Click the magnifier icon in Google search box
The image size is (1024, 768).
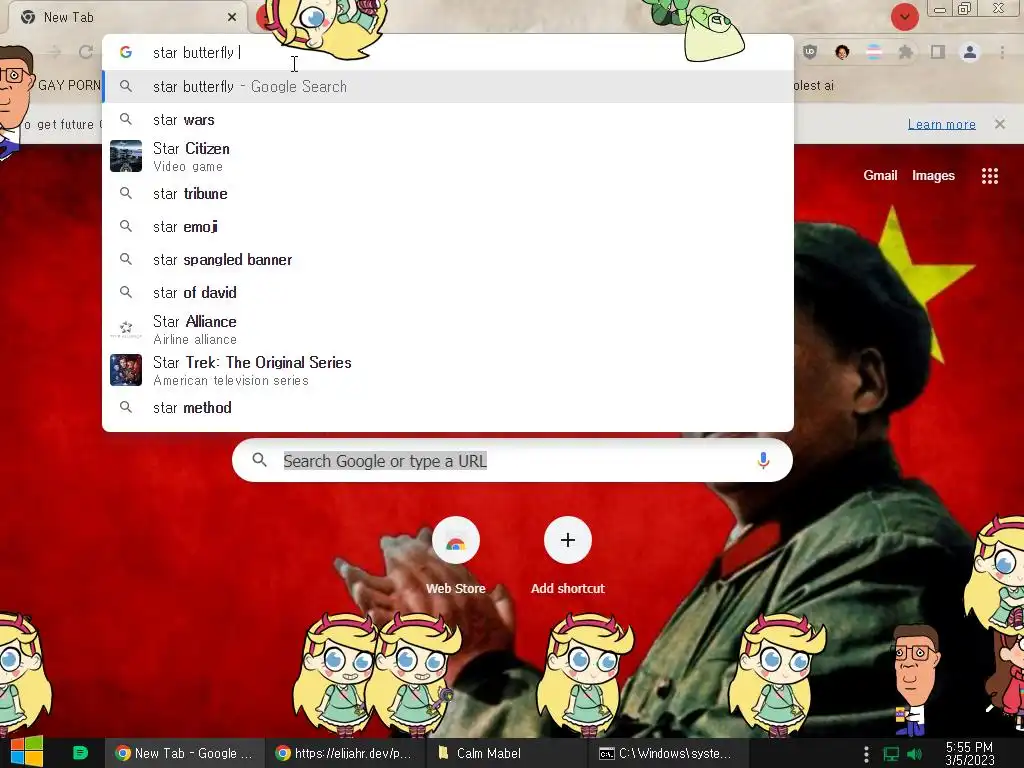259,460
